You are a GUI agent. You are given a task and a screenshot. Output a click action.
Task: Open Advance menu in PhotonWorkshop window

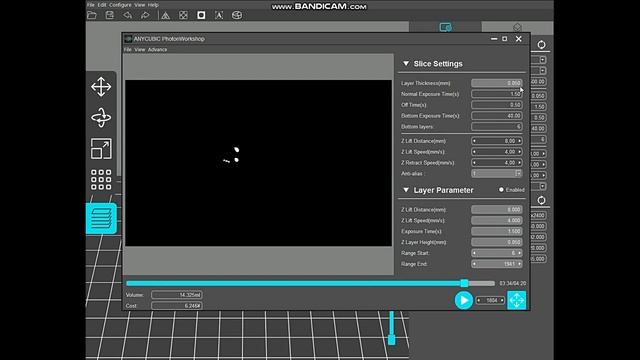(157, 49)
